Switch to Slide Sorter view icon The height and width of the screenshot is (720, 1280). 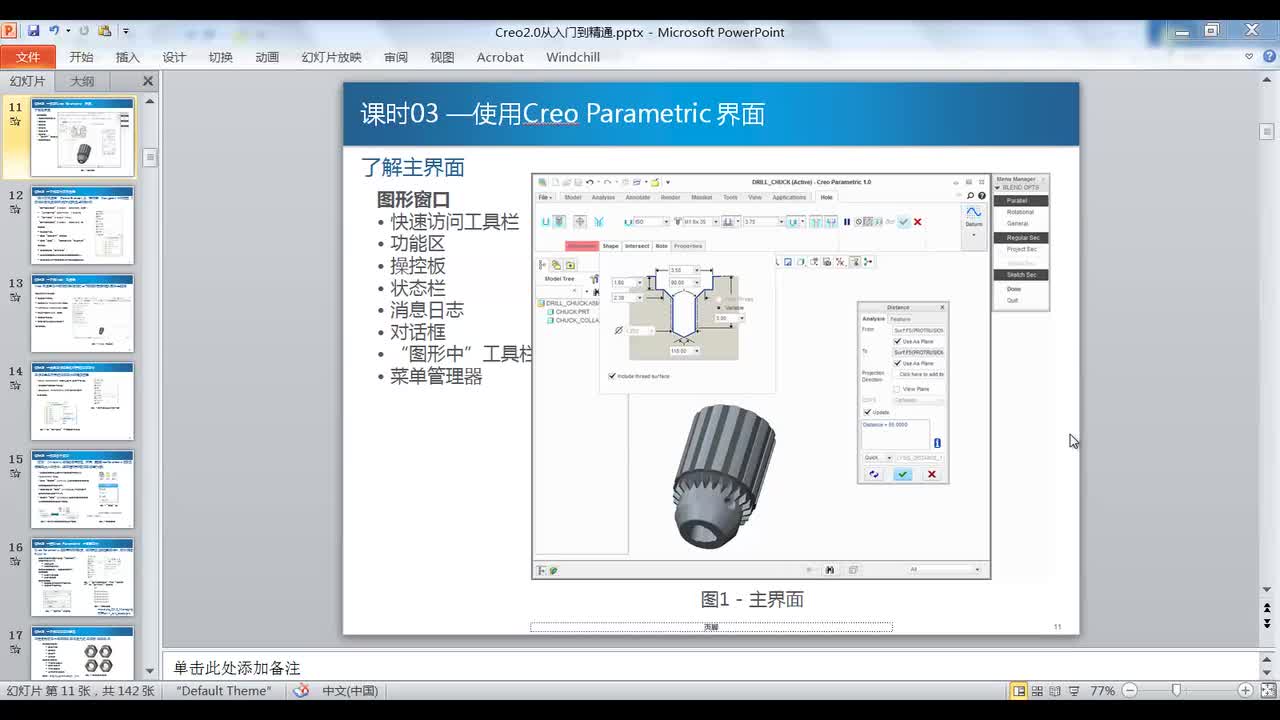click(x=1038, y=691)
